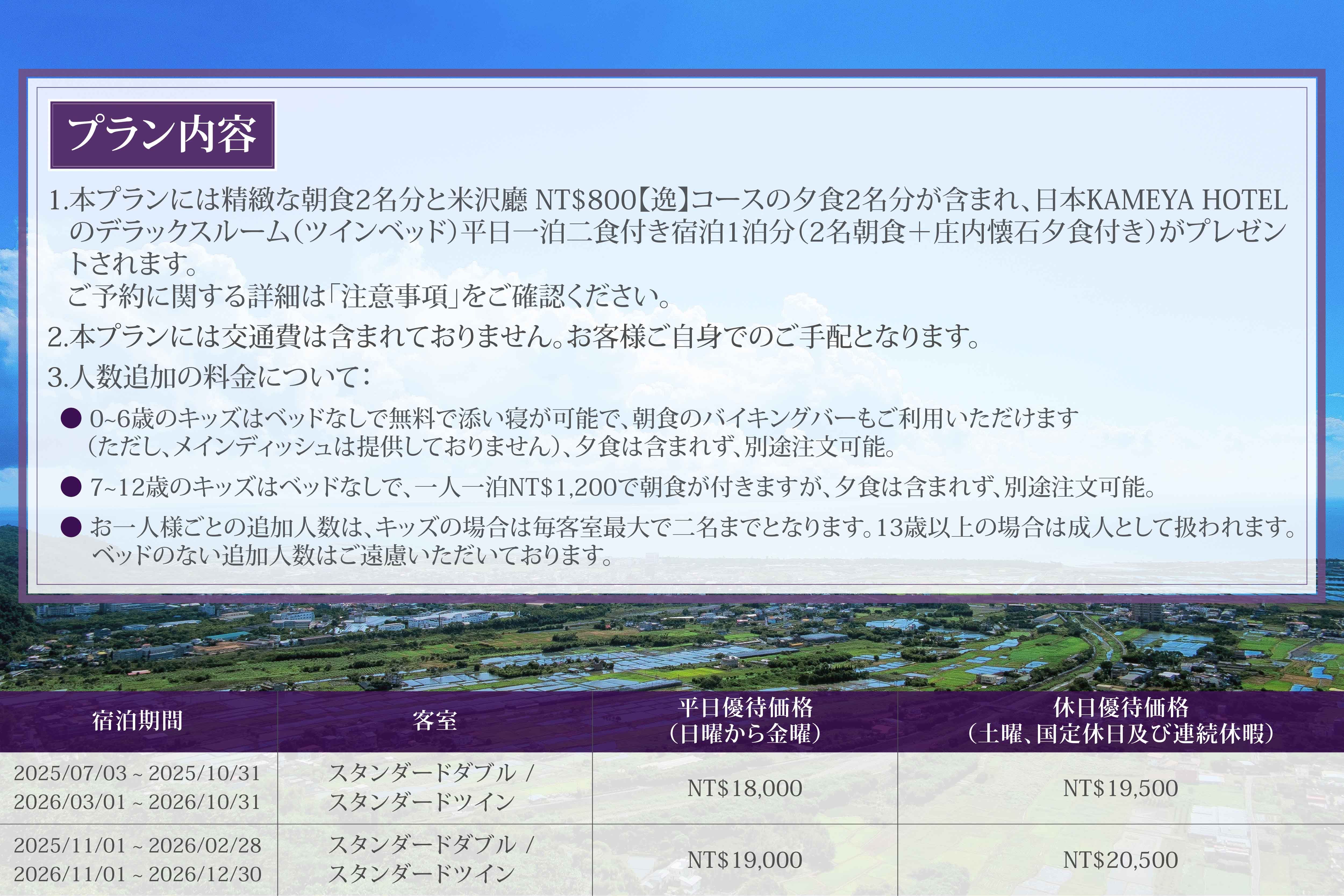Click the third purple bullet for お一人様ごと
The height and width of the screenshot is (896, 1344).
pyautogui.click(x=71, y=527)
